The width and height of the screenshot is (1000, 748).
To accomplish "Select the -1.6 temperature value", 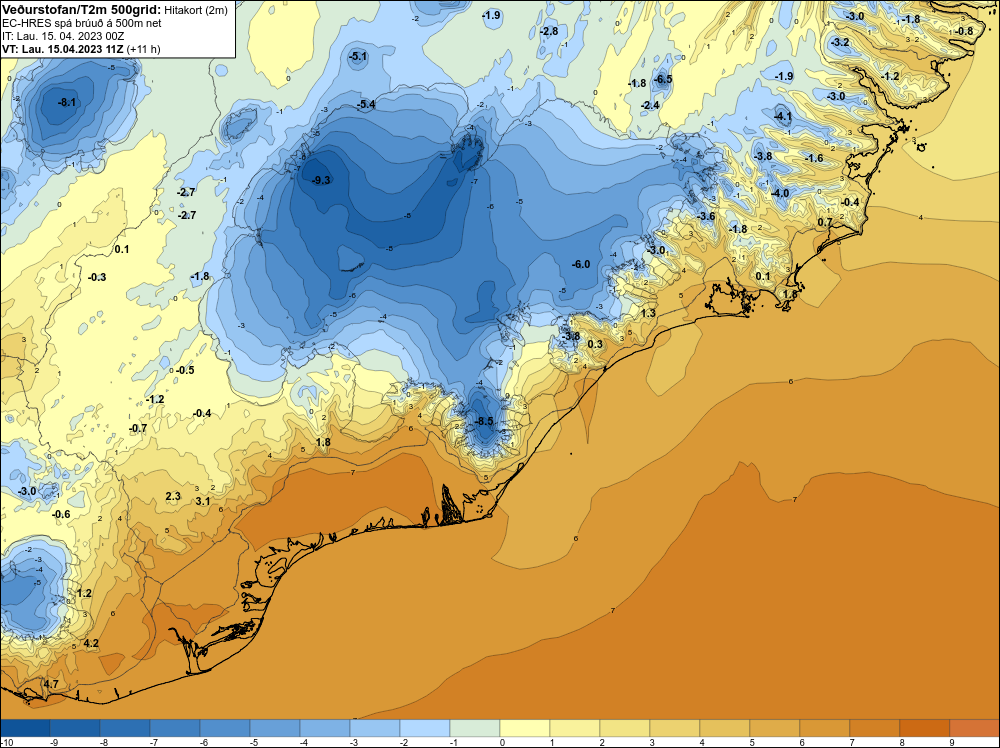I will coord(814,158).
